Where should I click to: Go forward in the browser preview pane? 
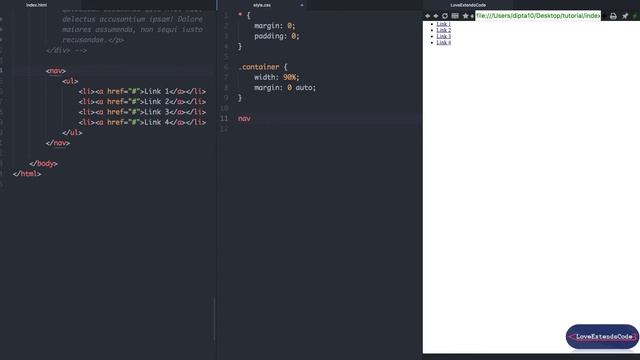436,16
